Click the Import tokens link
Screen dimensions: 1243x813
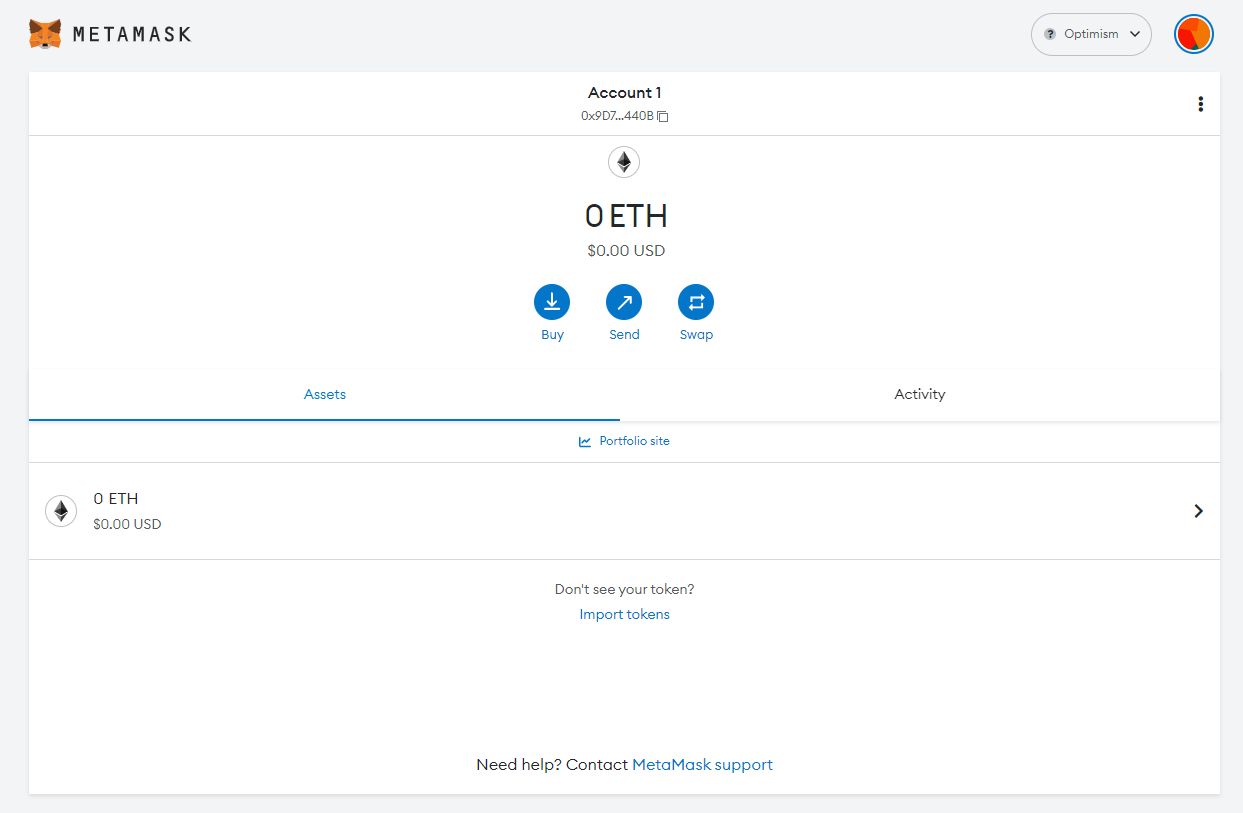click(x=624, y=614)
